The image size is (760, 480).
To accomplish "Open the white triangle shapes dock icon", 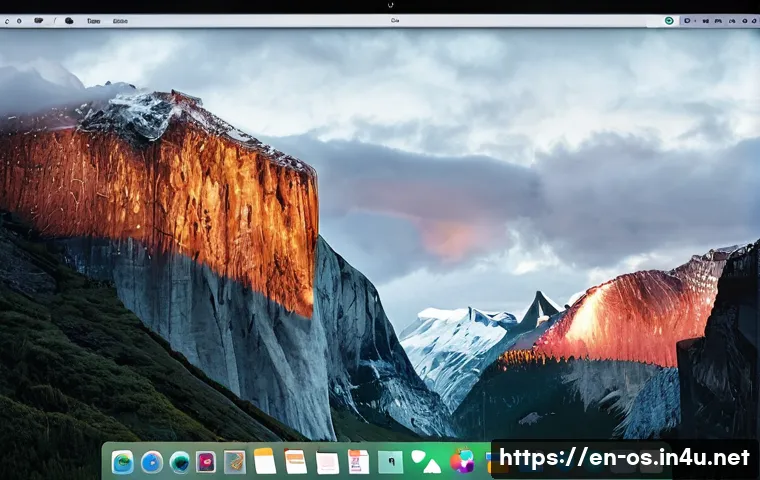I will [426, 461].
